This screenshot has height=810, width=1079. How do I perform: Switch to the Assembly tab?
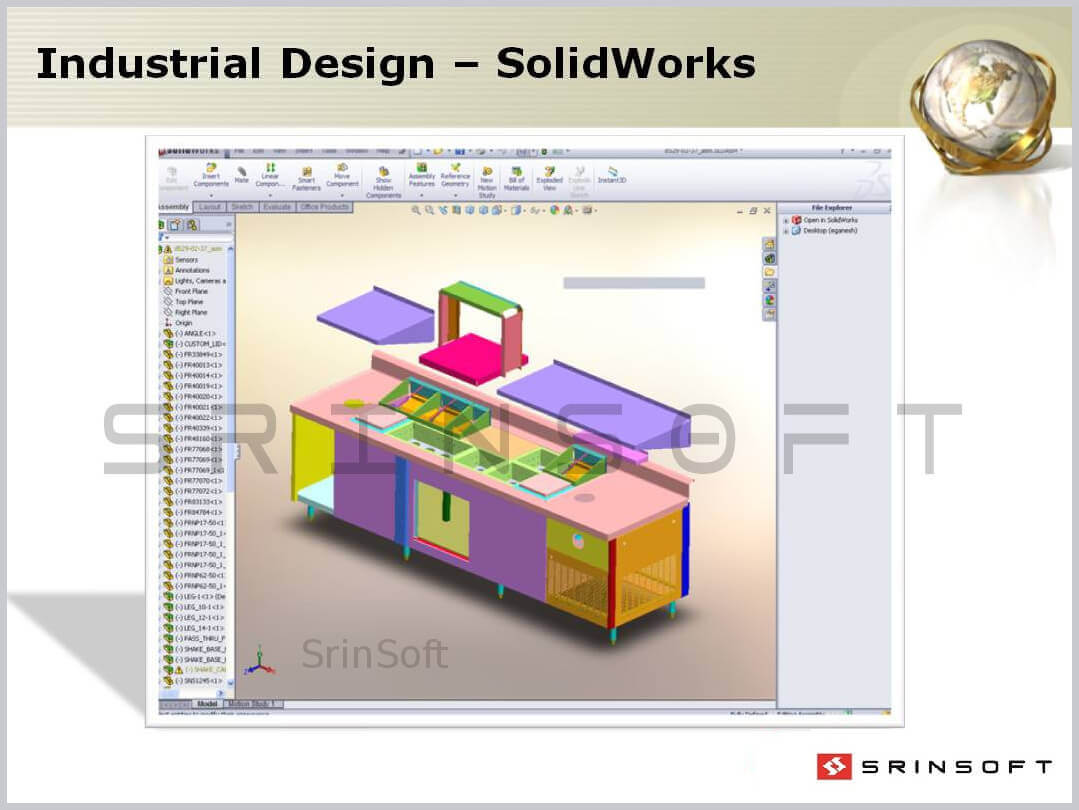(x=174, y=207)
